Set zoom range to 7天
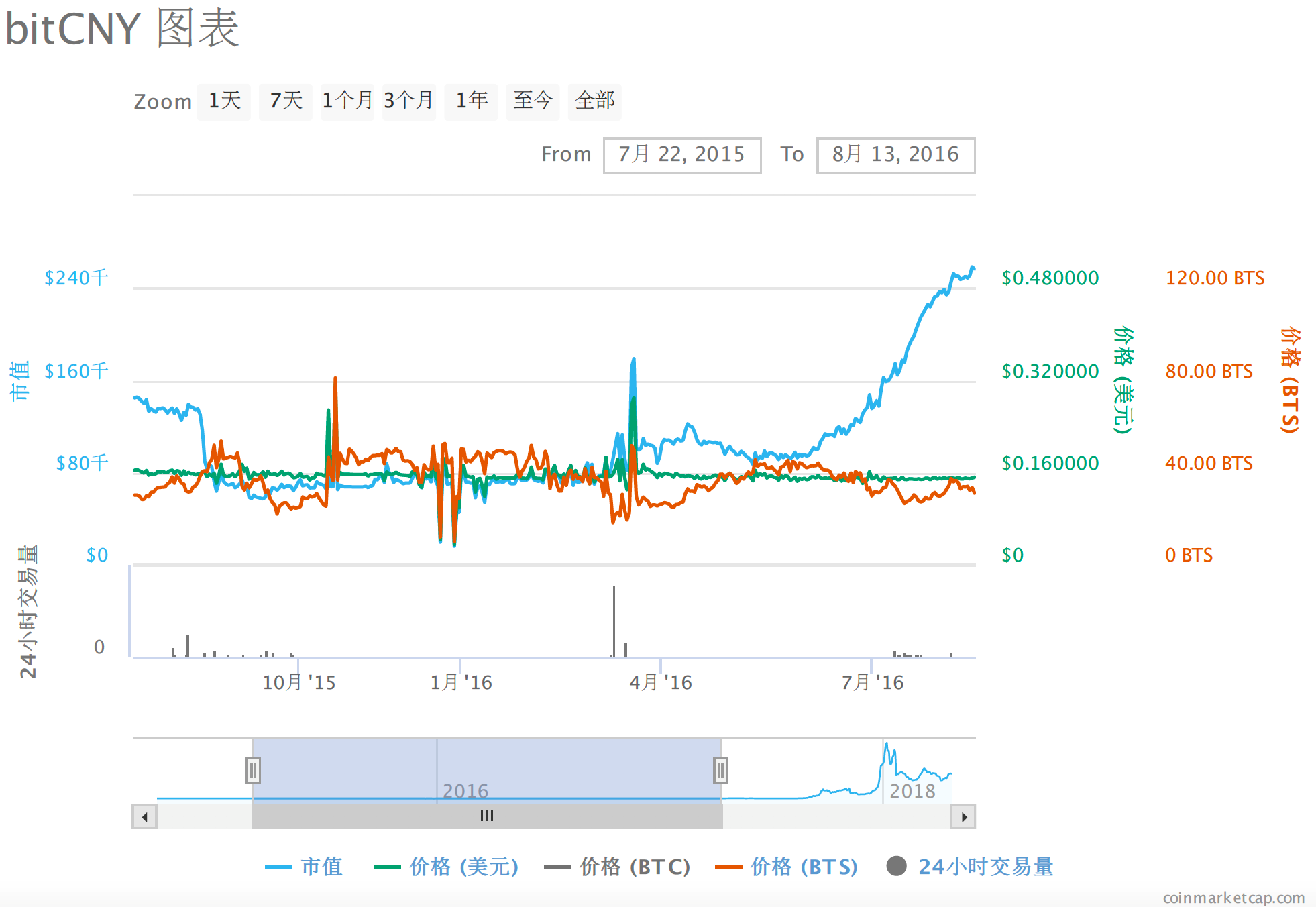1316x907 pixels. 286,101
